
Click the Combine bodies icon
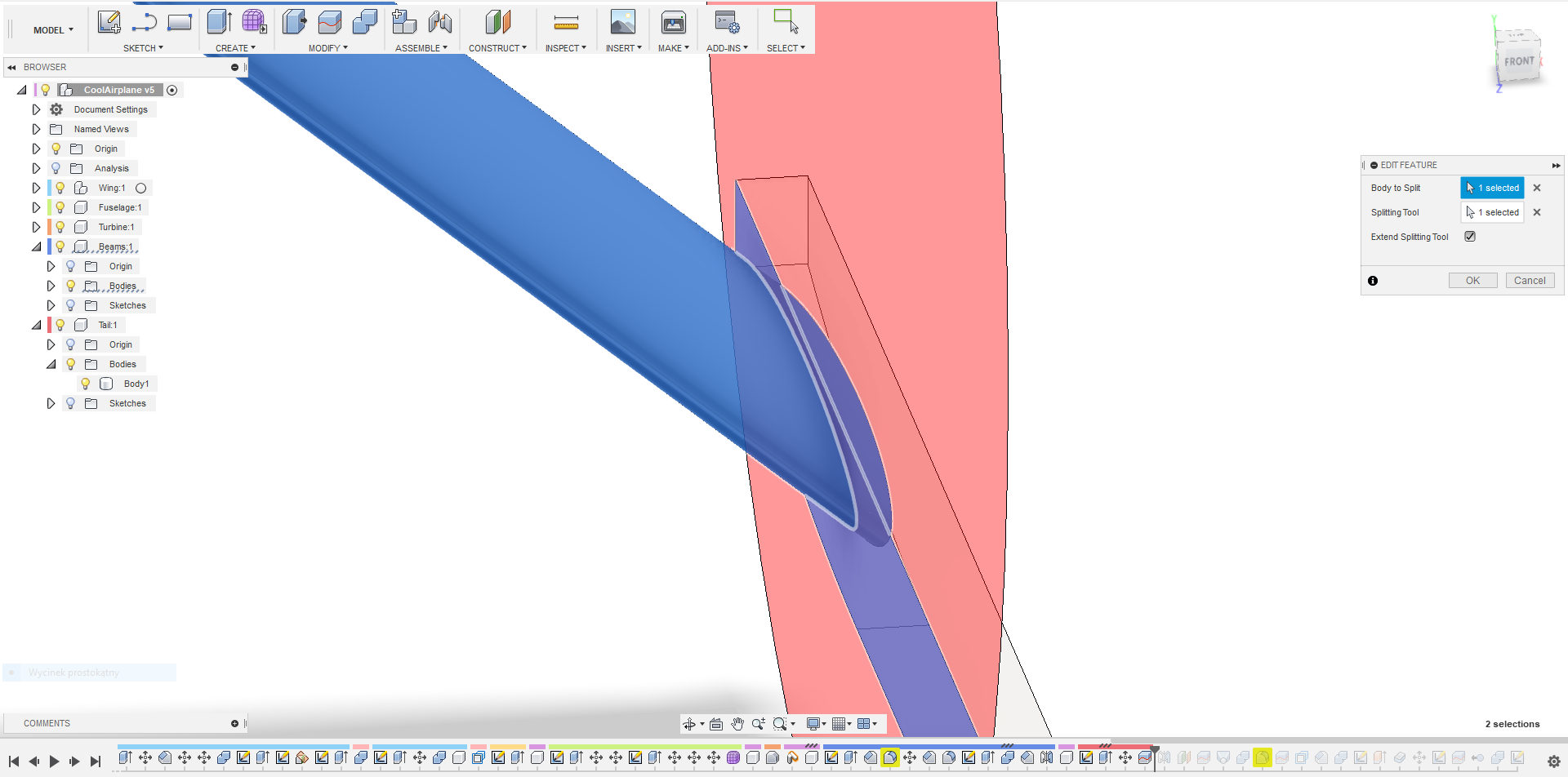[364, 22]
